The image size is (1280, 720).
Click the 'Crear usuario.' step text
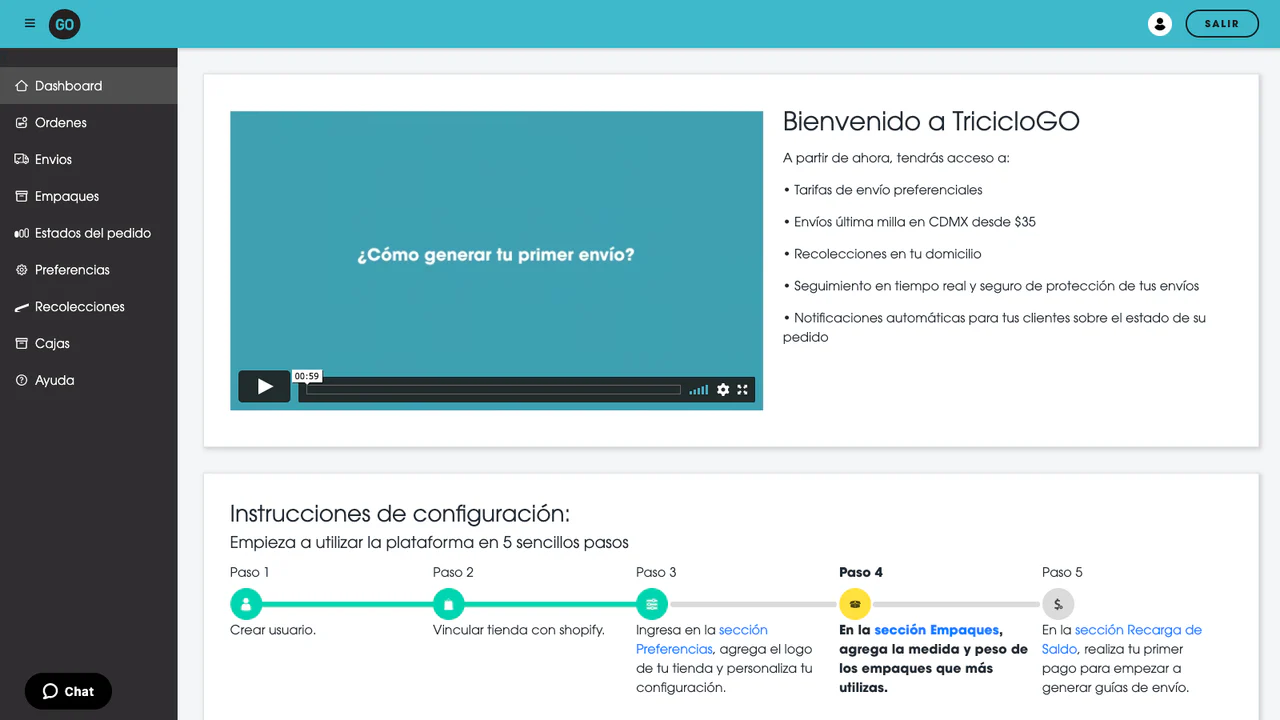click(273, 630)
